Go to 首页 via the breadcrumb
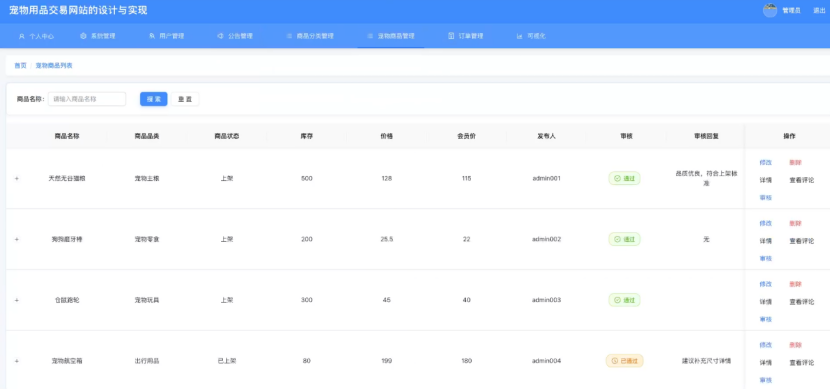Image resolution: width=830 pixels, height=389 pixels. [20, 66]
